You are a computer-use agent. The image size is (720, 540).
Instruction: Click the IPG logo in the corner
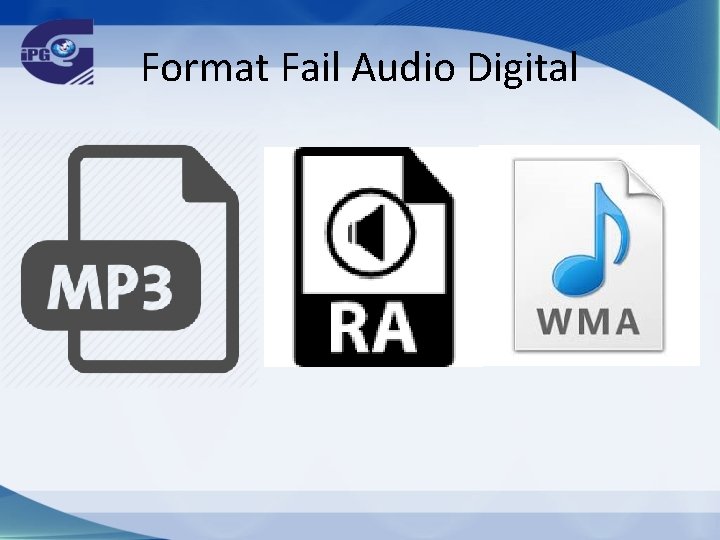(x=57, y=51)
